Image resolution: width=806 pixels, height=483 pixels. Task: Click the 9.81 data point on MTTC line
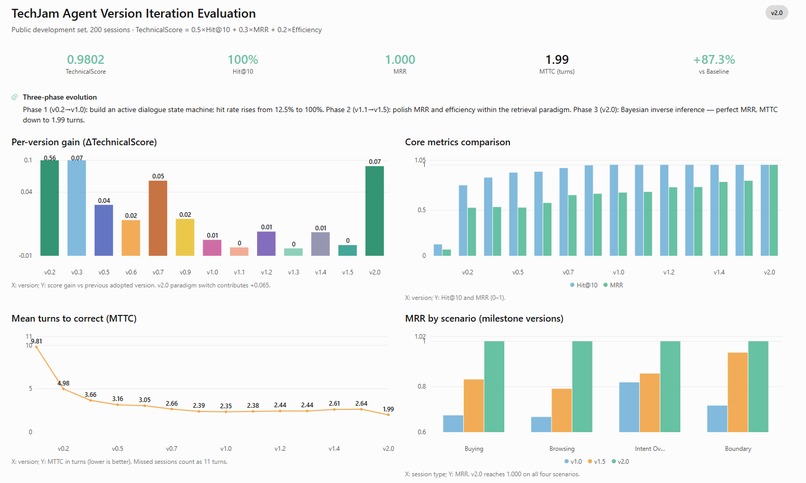click(x=36, y=347)
